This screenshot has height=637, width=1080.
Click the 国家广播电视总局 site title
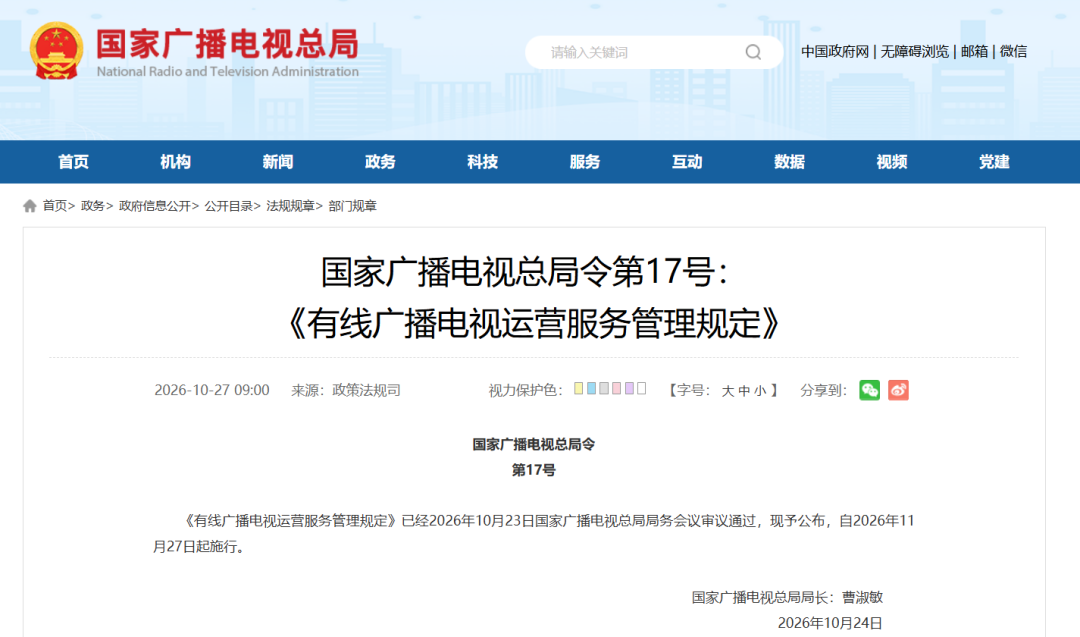[x=227, y=44]
